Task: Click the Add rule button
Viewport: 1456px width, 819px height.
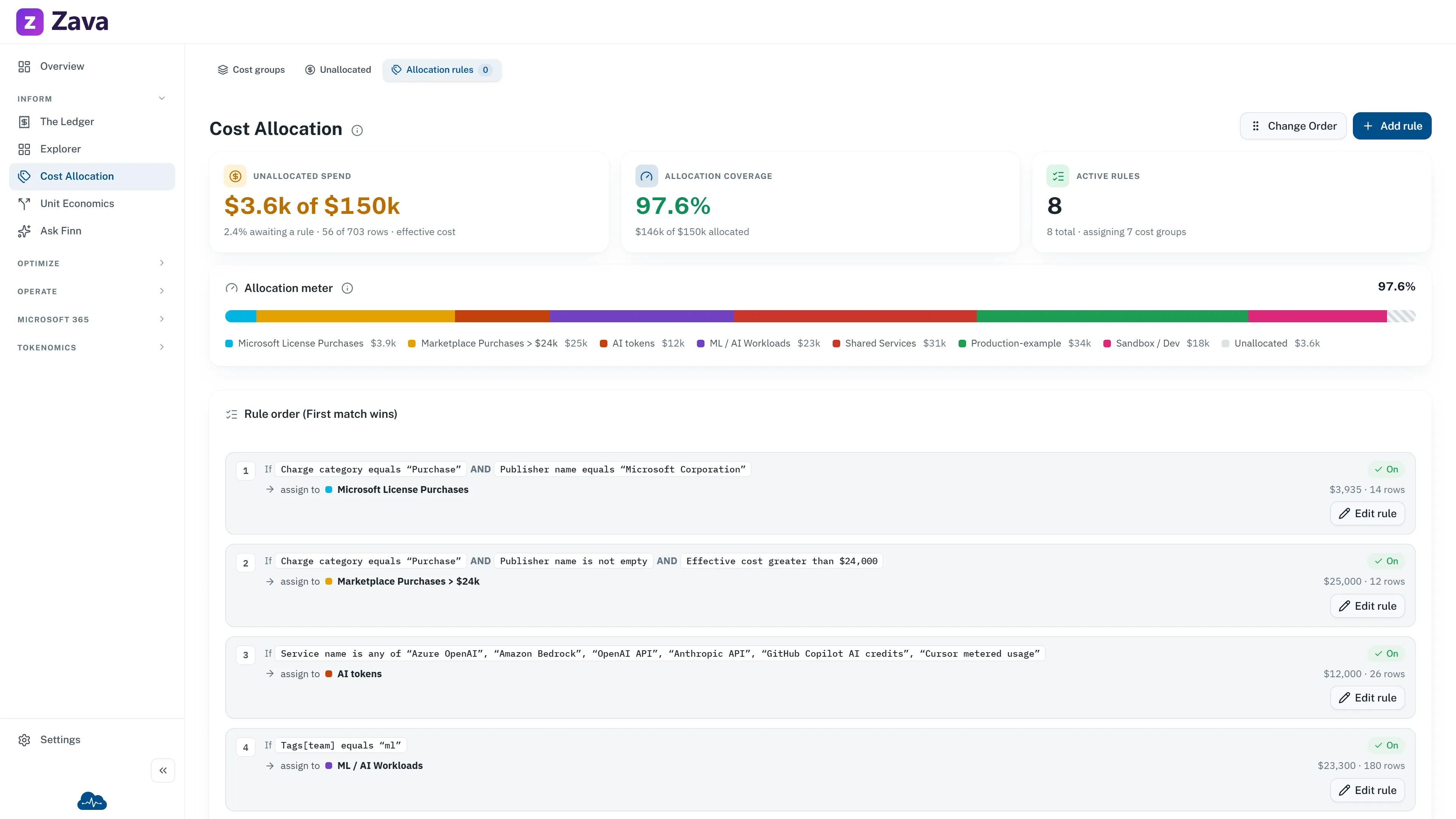Action: coord(1392,126)
